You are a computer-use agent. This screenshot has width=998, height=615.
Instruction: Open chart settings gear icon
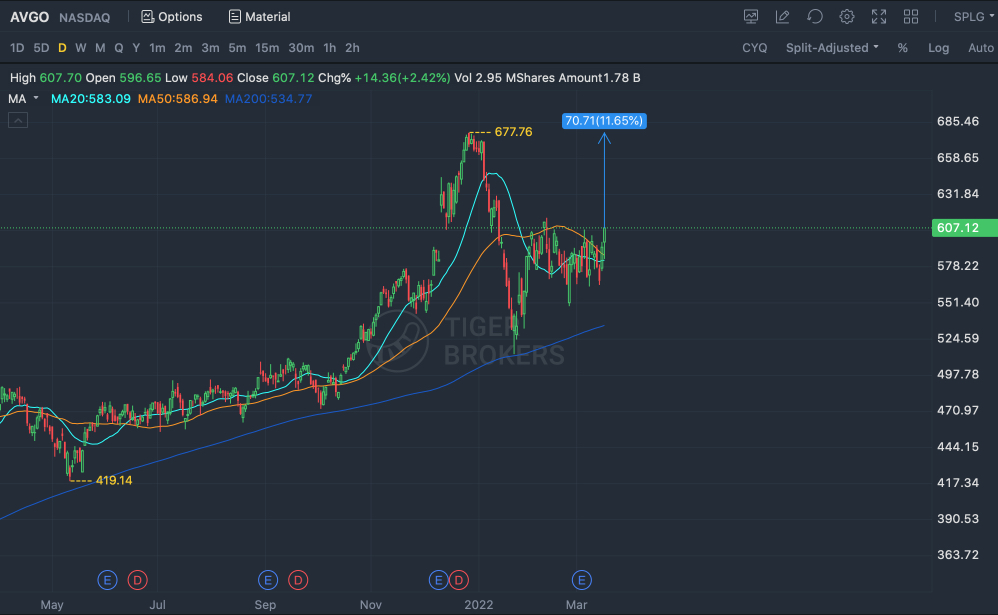pyautogui.click(x=847, y=17)
